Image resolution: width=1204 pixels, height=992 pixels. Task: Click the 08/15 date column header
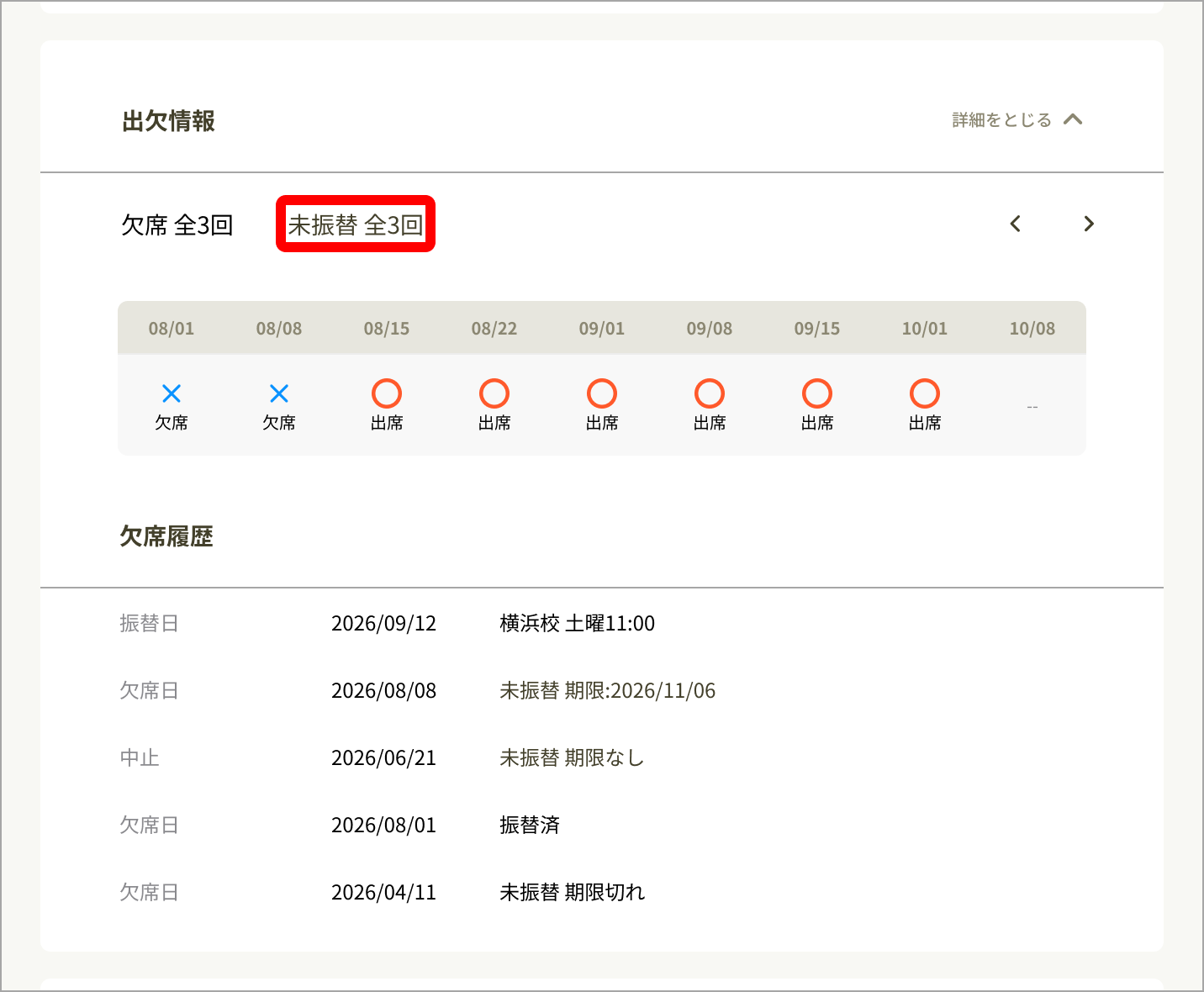click(x=387, y=329)
